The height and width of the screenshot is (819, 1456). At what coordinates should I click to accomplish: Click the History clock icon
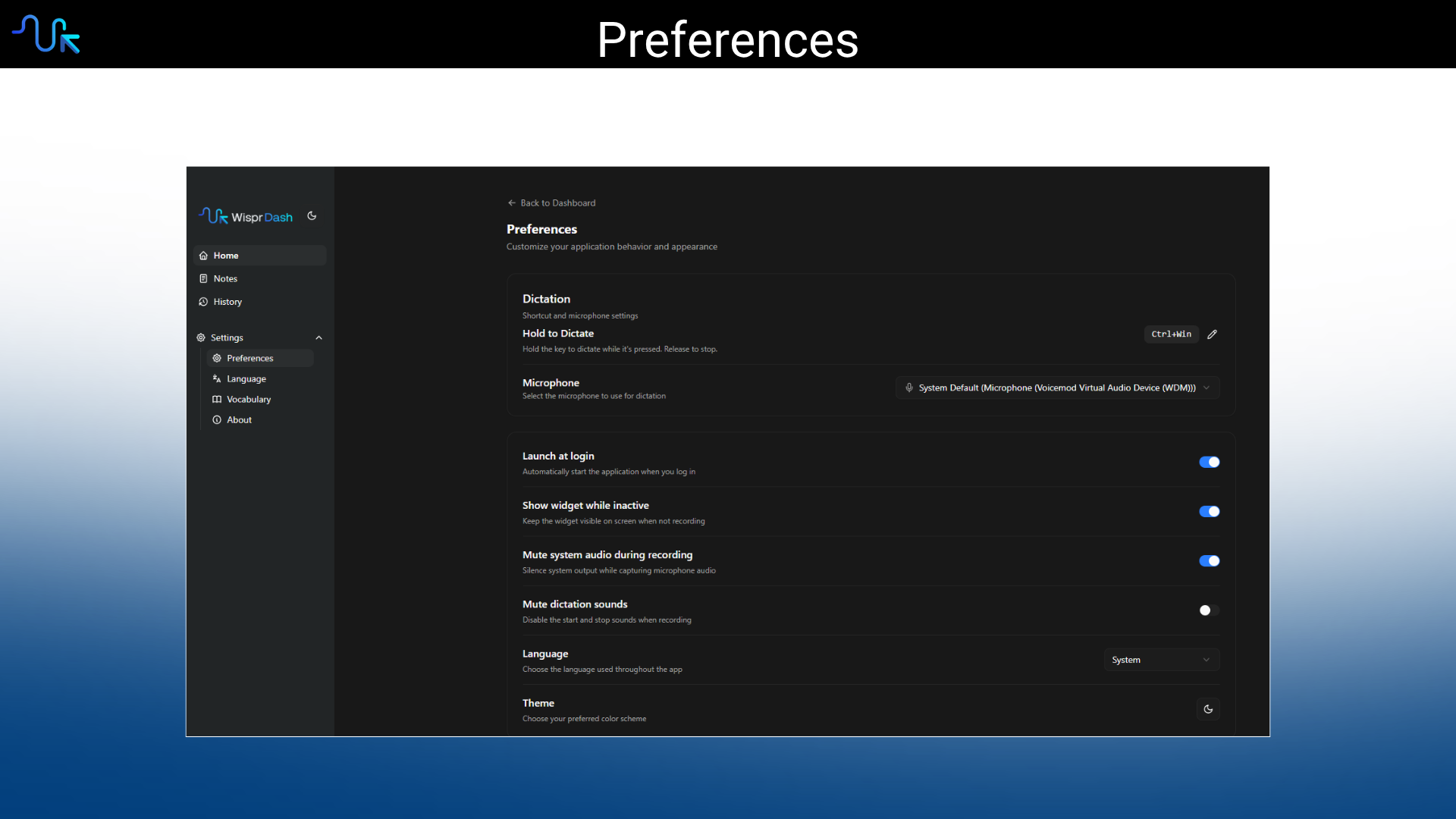click(x=203, y=302)
